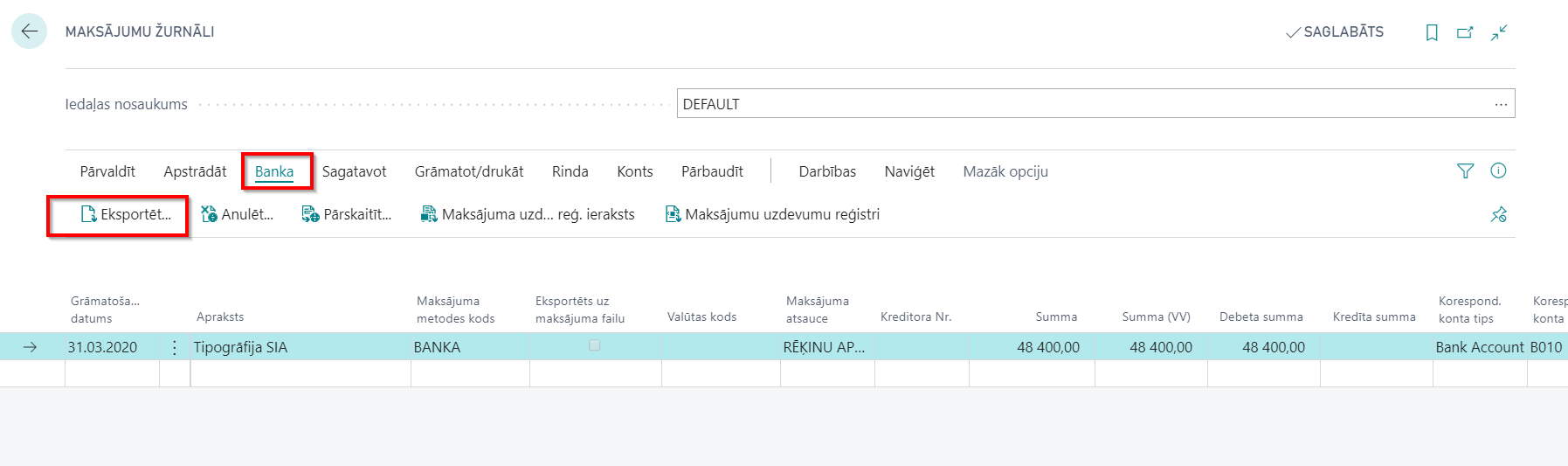1568x466 pixels.
Task: Go back with the arrow button
Action: tap(29, 31)
